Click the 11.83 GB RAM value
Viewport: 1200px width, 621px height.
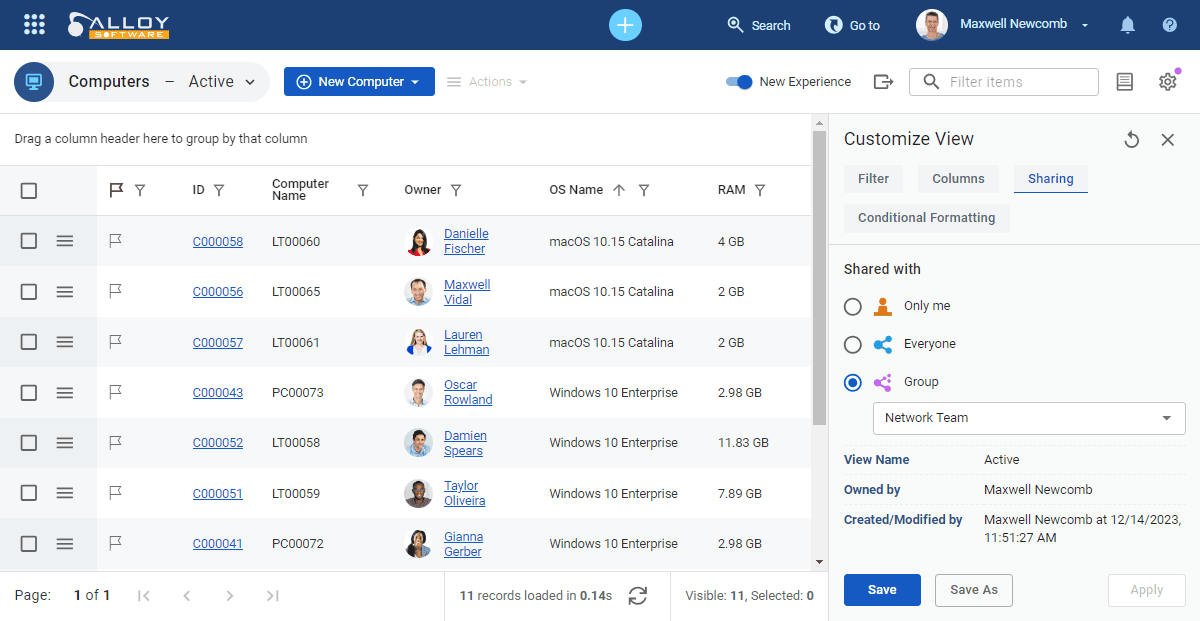pos(743,442)
